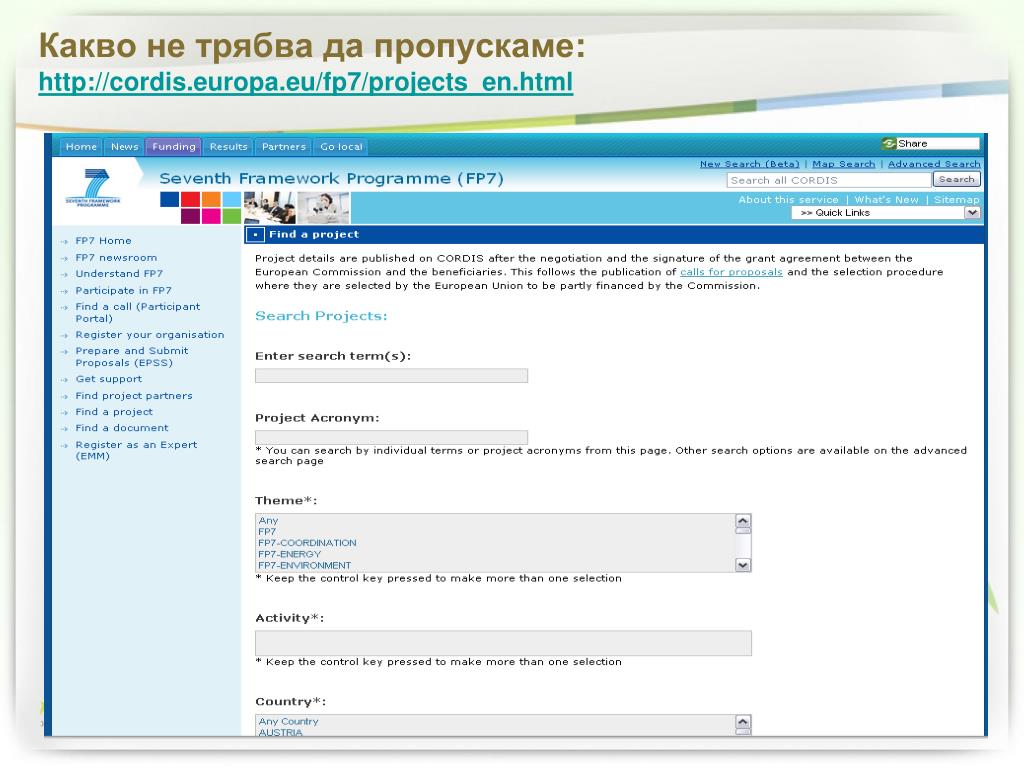Click Country list scroll up arrow
Viewport: 1024px width, 768px height.
pyautogui.click(x=743, y=722)
